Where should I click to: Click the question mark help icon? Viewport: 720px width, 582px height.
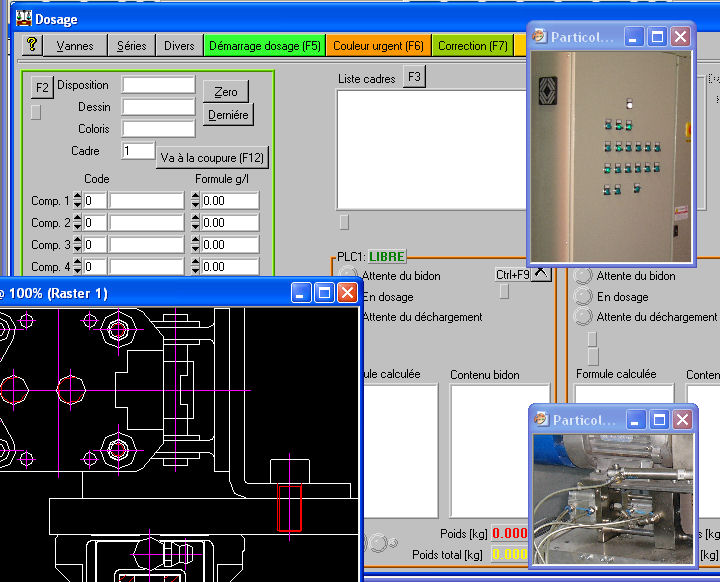click(x=32, y=45)
